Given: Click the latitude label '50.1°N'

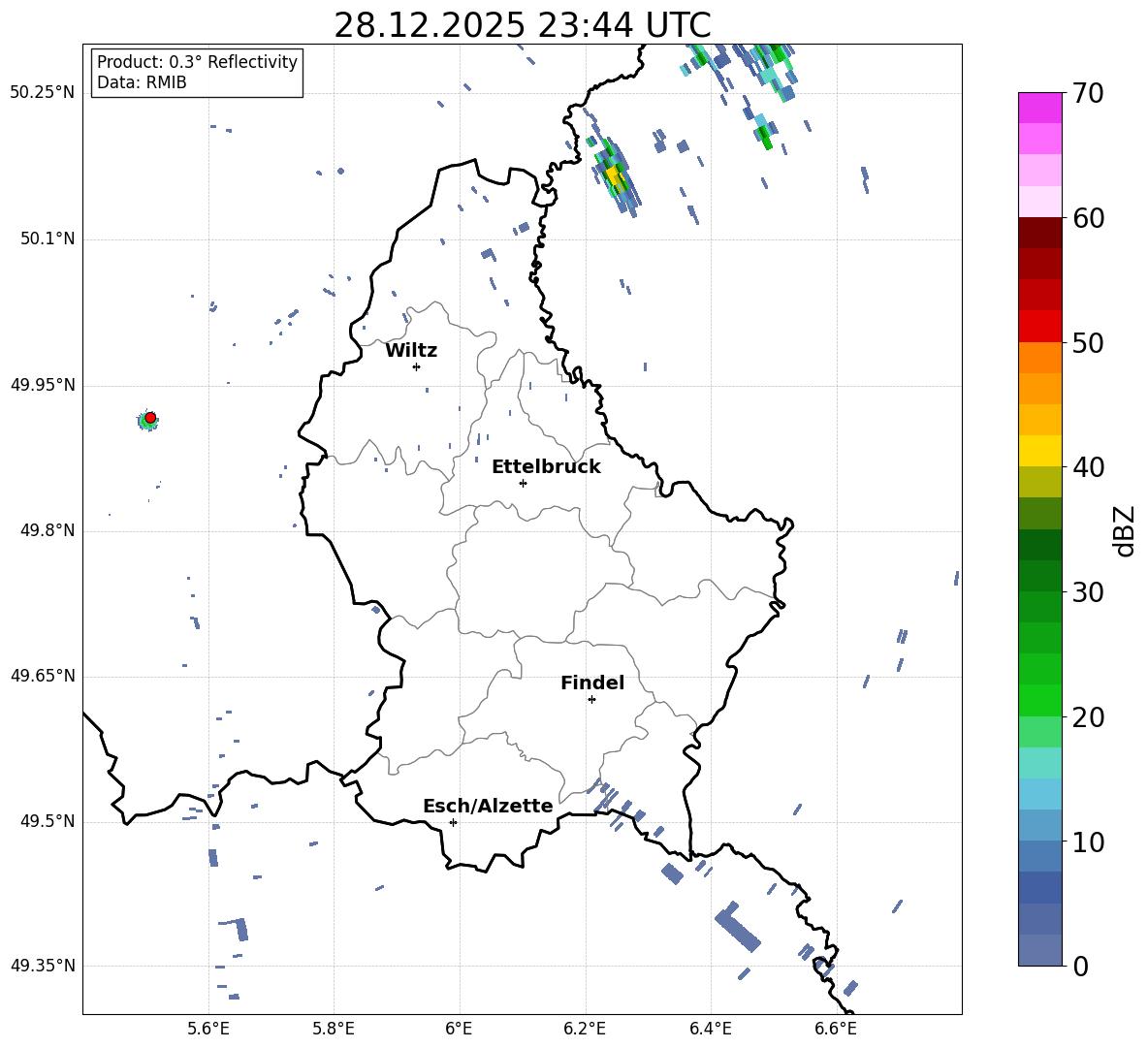Looking at the screenshot, I should click(48, 238).
